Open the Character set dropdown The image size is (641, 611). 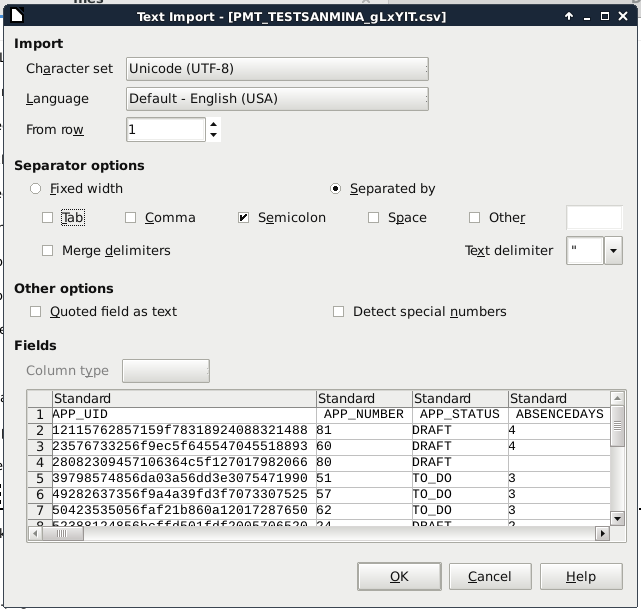pos(277,69)
